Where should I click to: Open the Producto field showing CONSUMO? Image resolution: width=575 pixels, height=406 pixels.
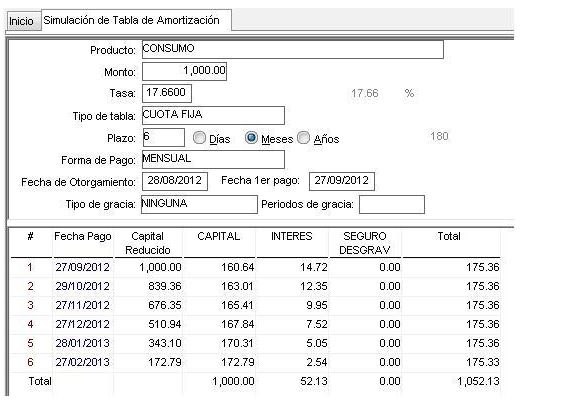click(293, 50)
